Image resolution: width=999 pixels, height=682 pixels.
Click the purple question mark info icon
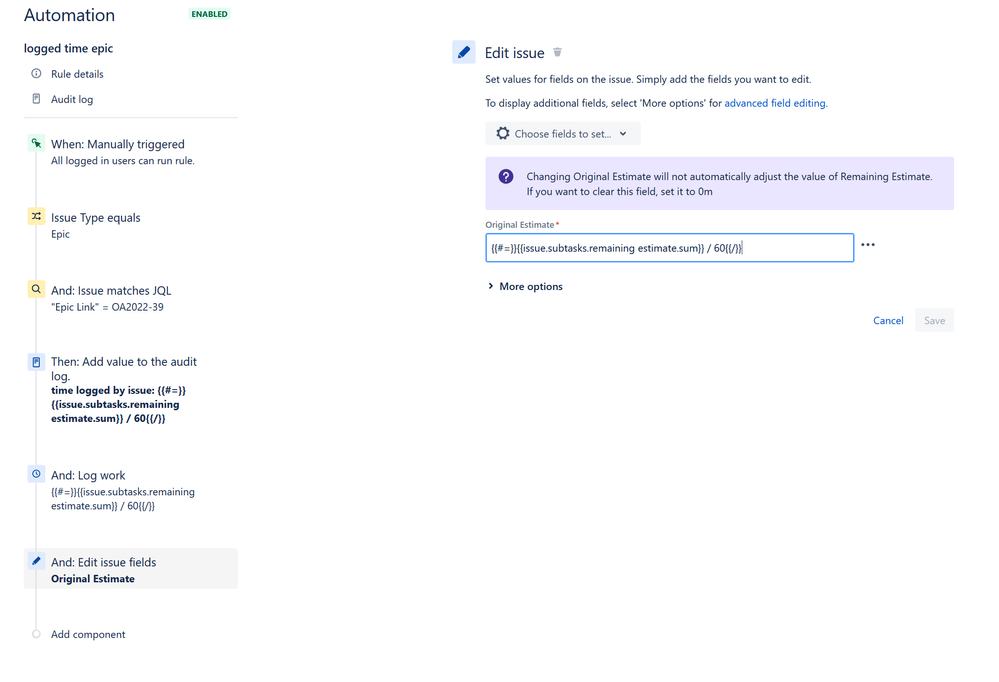(506, 177)
